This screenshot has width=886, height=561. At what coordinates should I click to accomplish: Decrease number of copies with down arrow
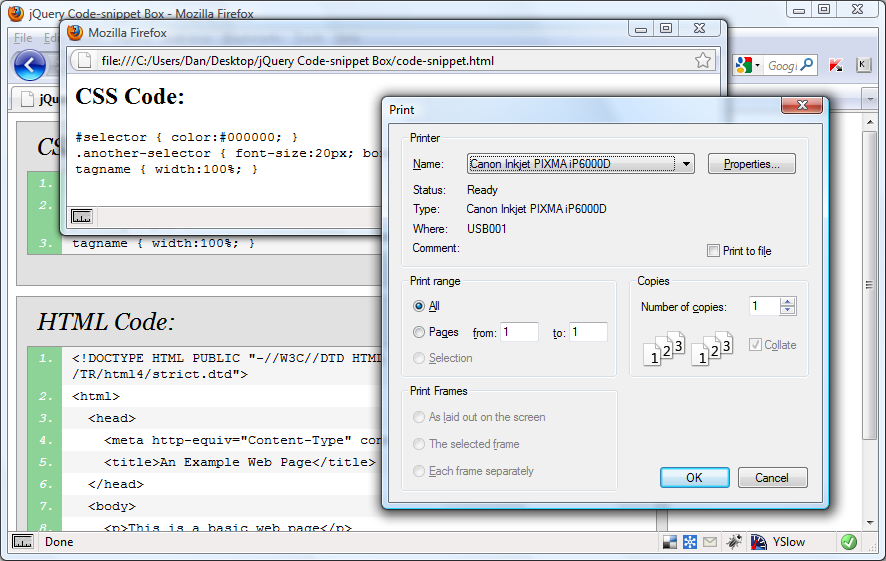pos(788,311)
